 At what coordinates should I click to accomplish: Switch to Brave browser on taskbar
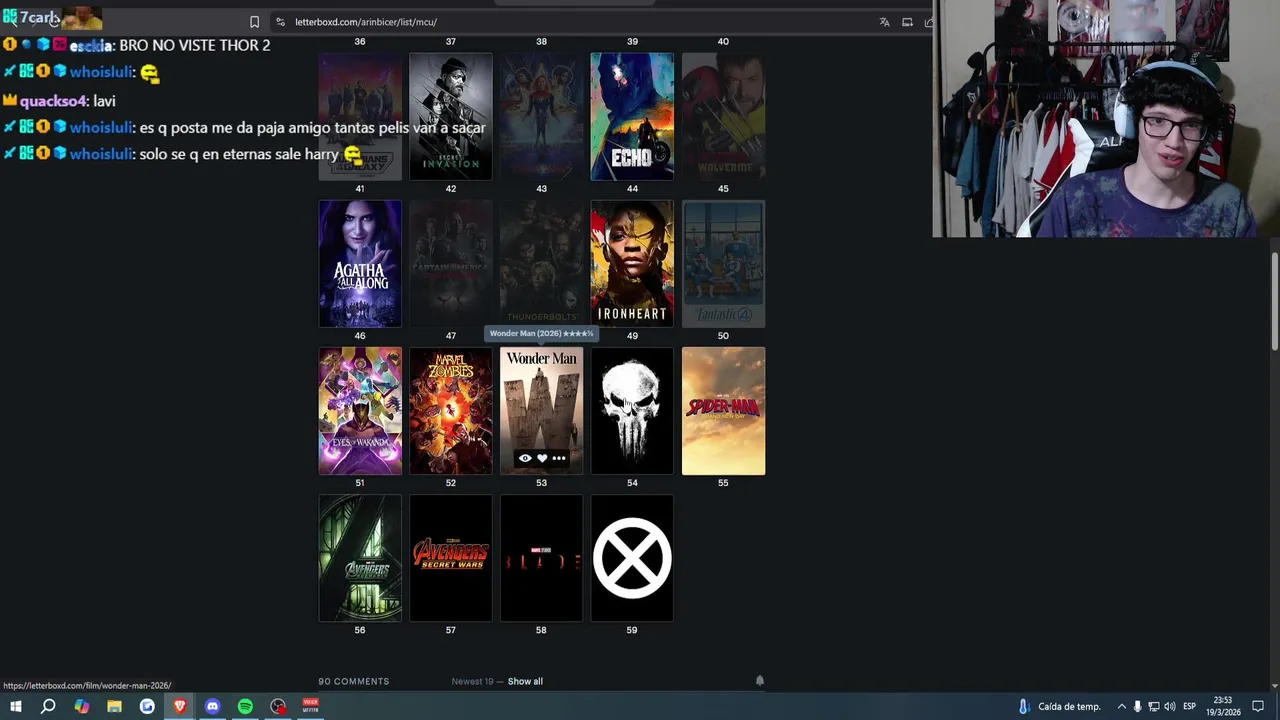click(180, 706)
